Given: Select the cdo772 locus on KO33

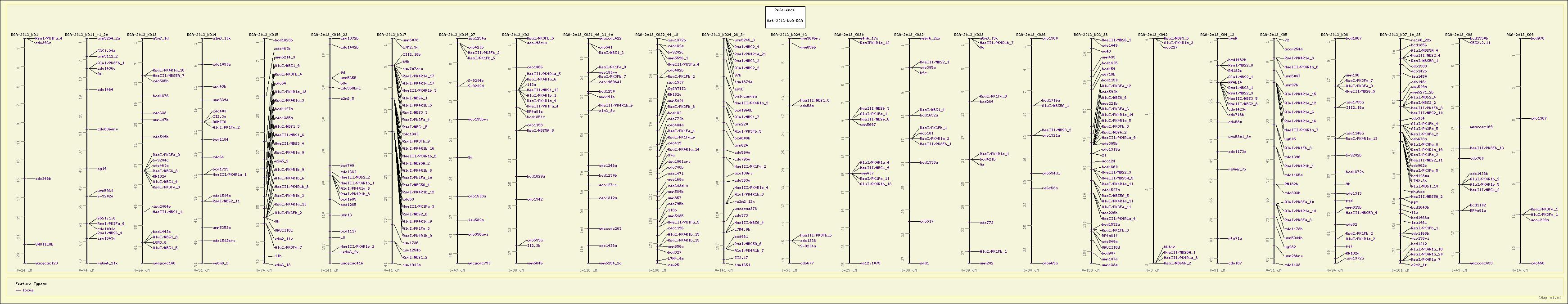Looking at the screenshot, I should tap(986, 223).
